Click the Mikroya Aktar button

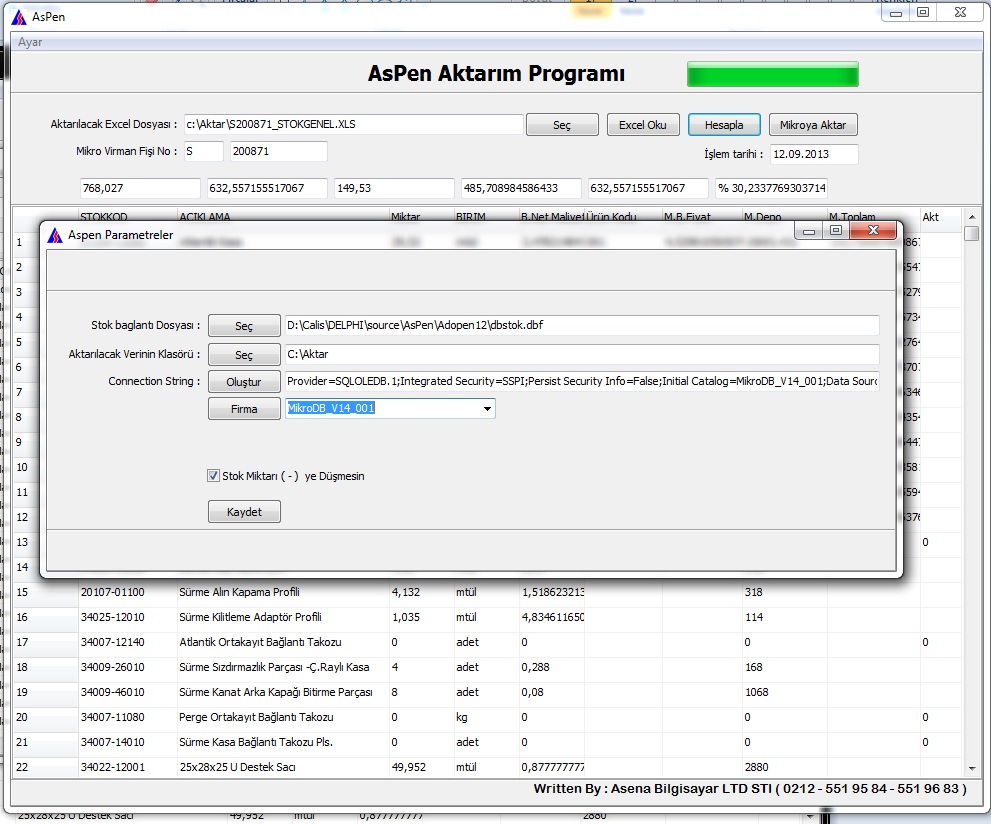(x=813, y=125)
